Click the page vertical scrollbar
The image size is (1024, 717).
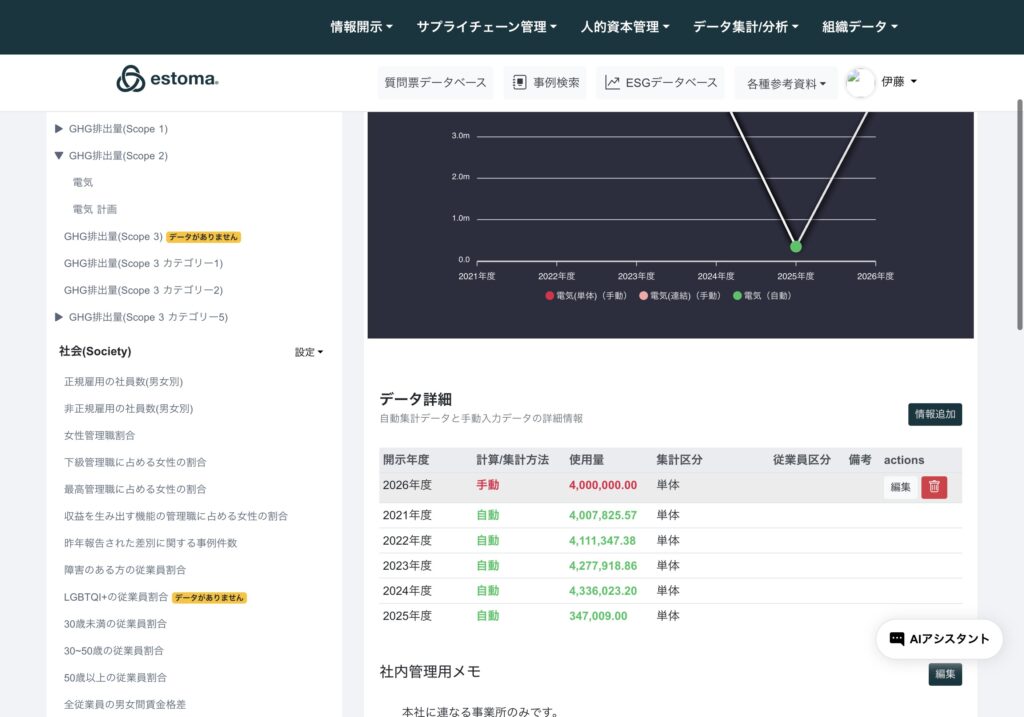(x=1019, y=214)
